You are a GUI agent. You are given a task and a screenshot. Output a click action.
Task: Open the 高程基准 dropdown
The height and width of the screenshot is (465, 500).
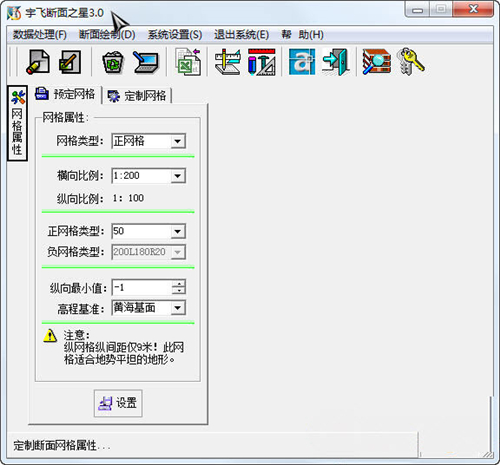pyautogui.click(x=178, y=308)
